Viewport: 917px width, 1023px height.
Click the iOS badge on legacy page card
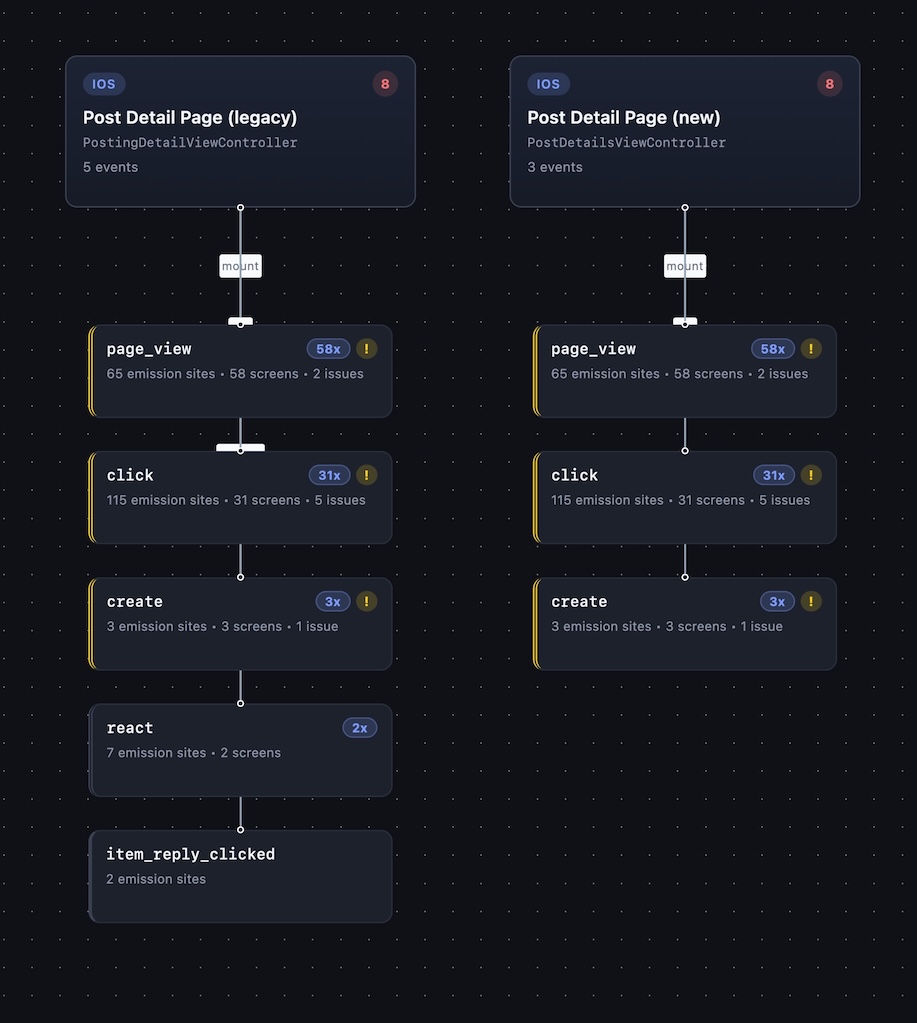click(104, 84)
